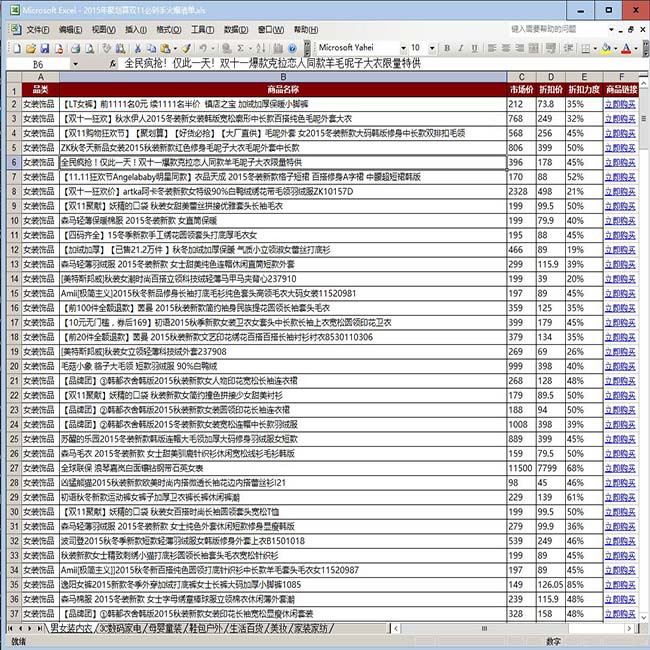
Task: Select the row 27 header
Action: 14,468
